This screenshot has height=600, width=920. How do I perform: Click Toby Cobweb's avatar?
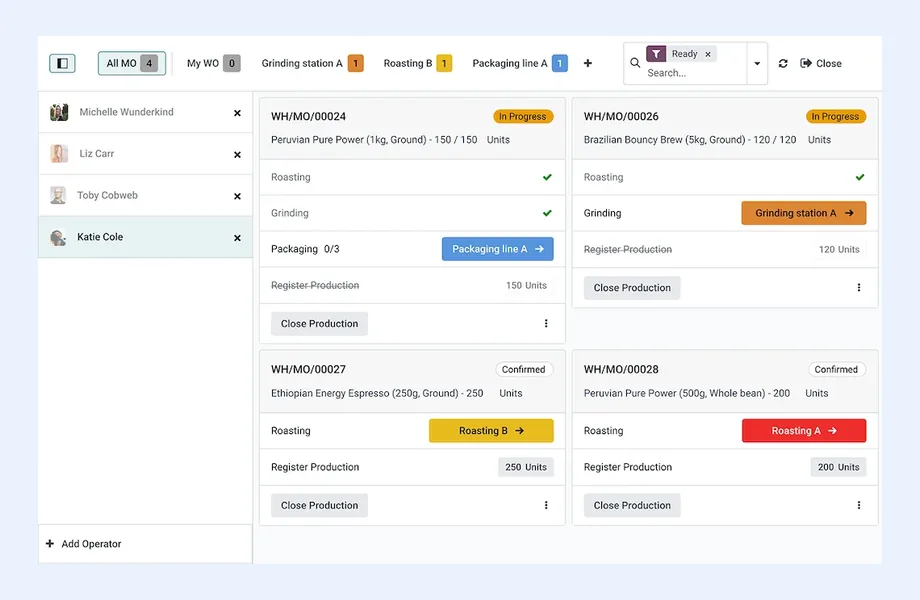58,195
